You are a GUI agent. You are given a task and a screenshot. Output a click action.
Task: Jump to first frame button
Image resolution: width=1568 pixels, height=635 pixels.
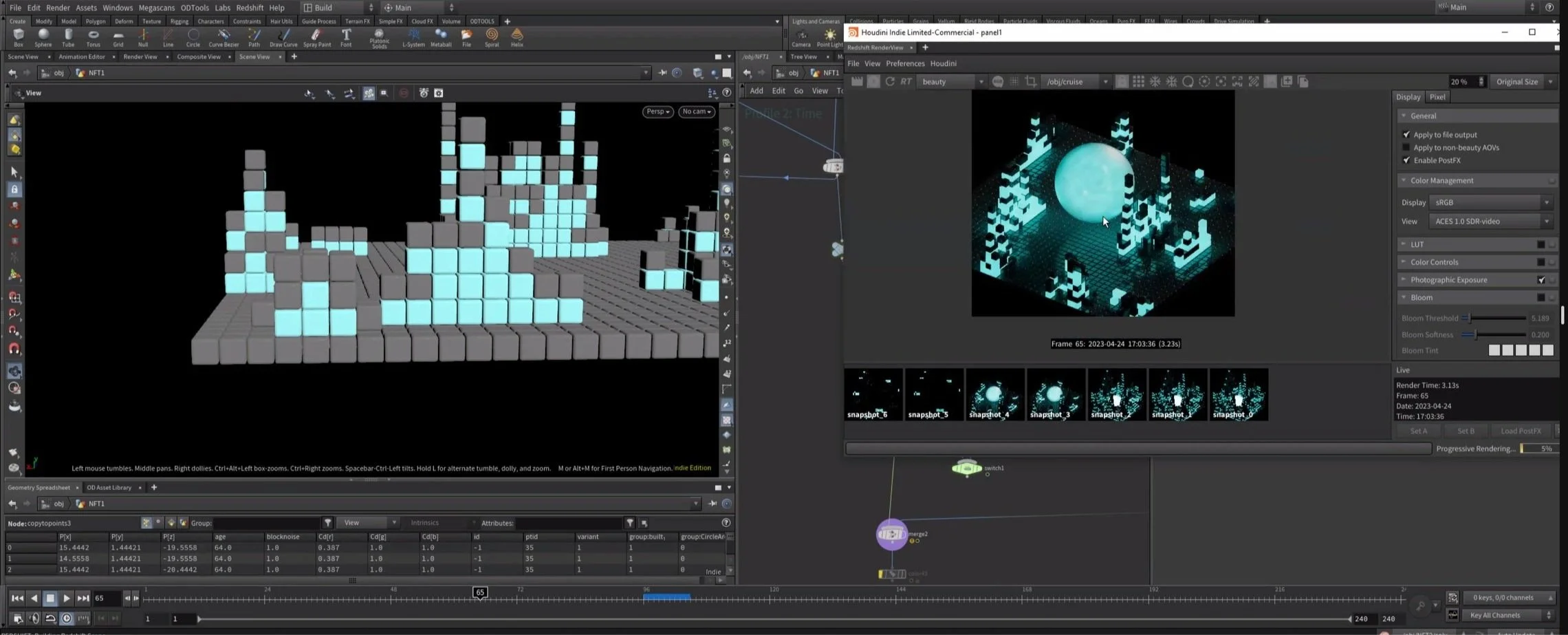17,599
